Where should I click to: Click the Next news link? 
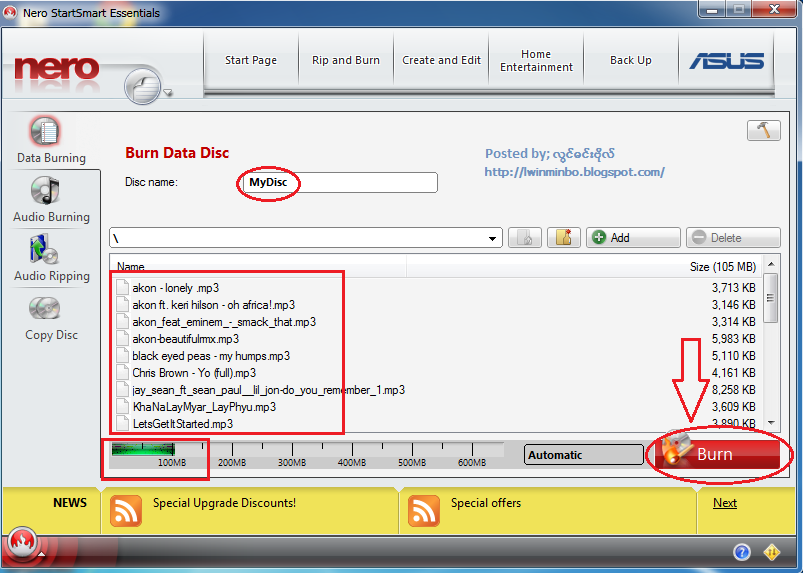click(x=725, y=503)
